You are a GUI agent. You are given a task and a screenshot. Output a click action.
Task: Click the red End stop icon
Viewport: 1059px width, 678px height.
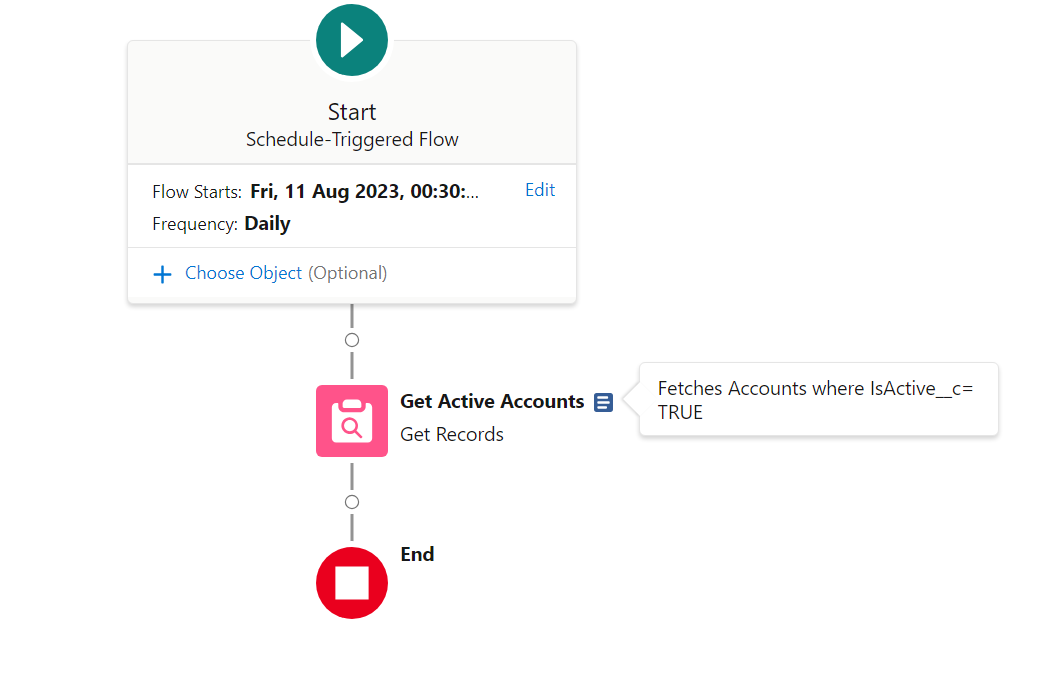[351, 583]
